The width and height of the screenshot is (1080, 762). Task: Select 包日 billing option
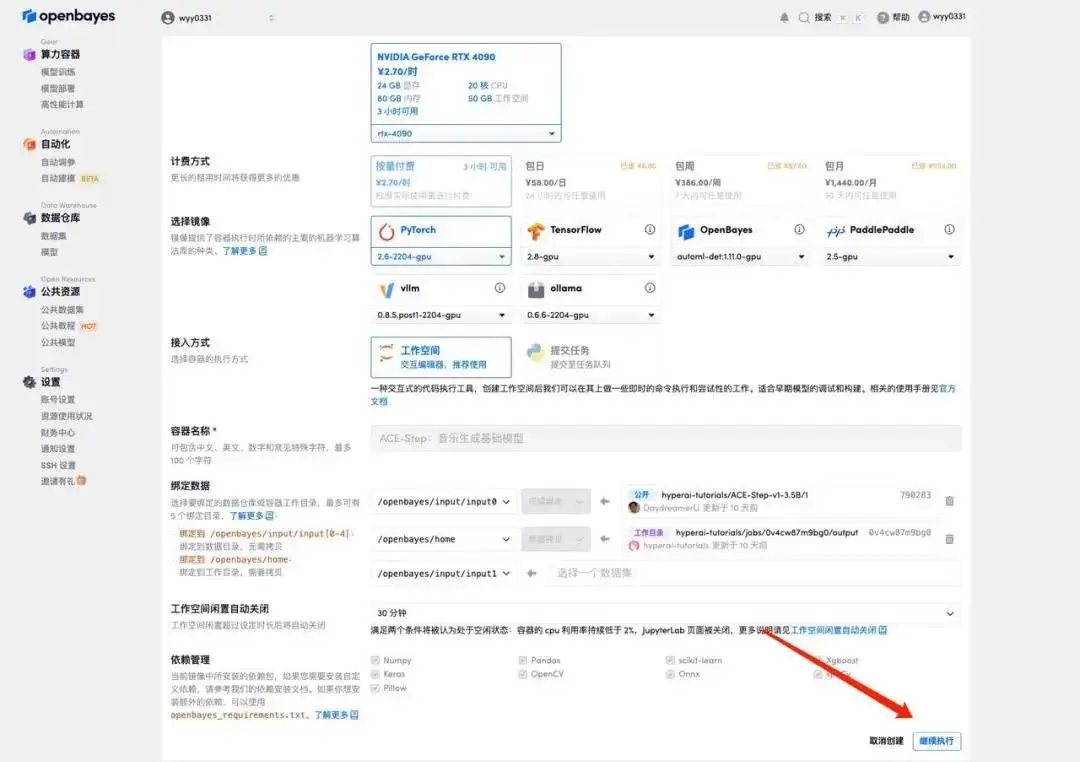click(x=590, y=181)
